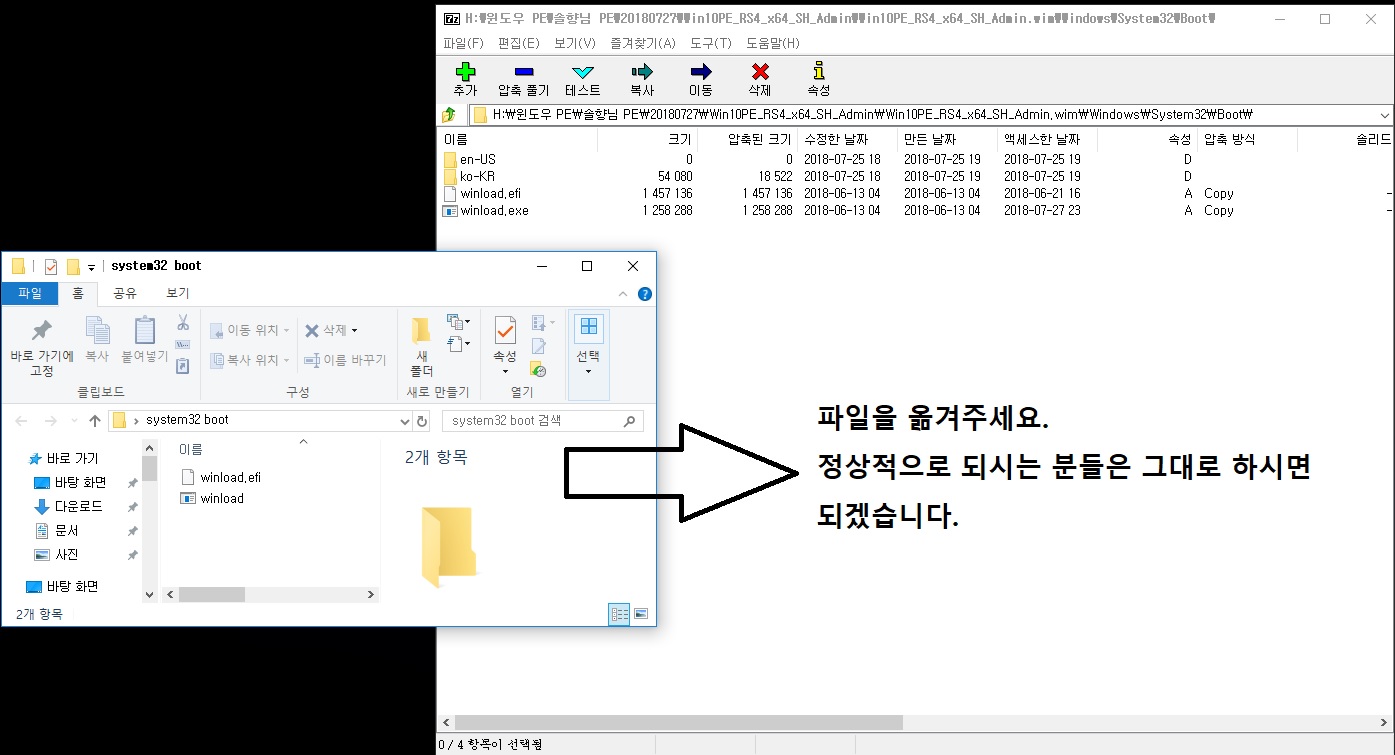Image resolution: width=1395 pixels, height=755 pixels.
Task: Sort by Modified date (수정한 날짜) column
Action: (847, 140)
